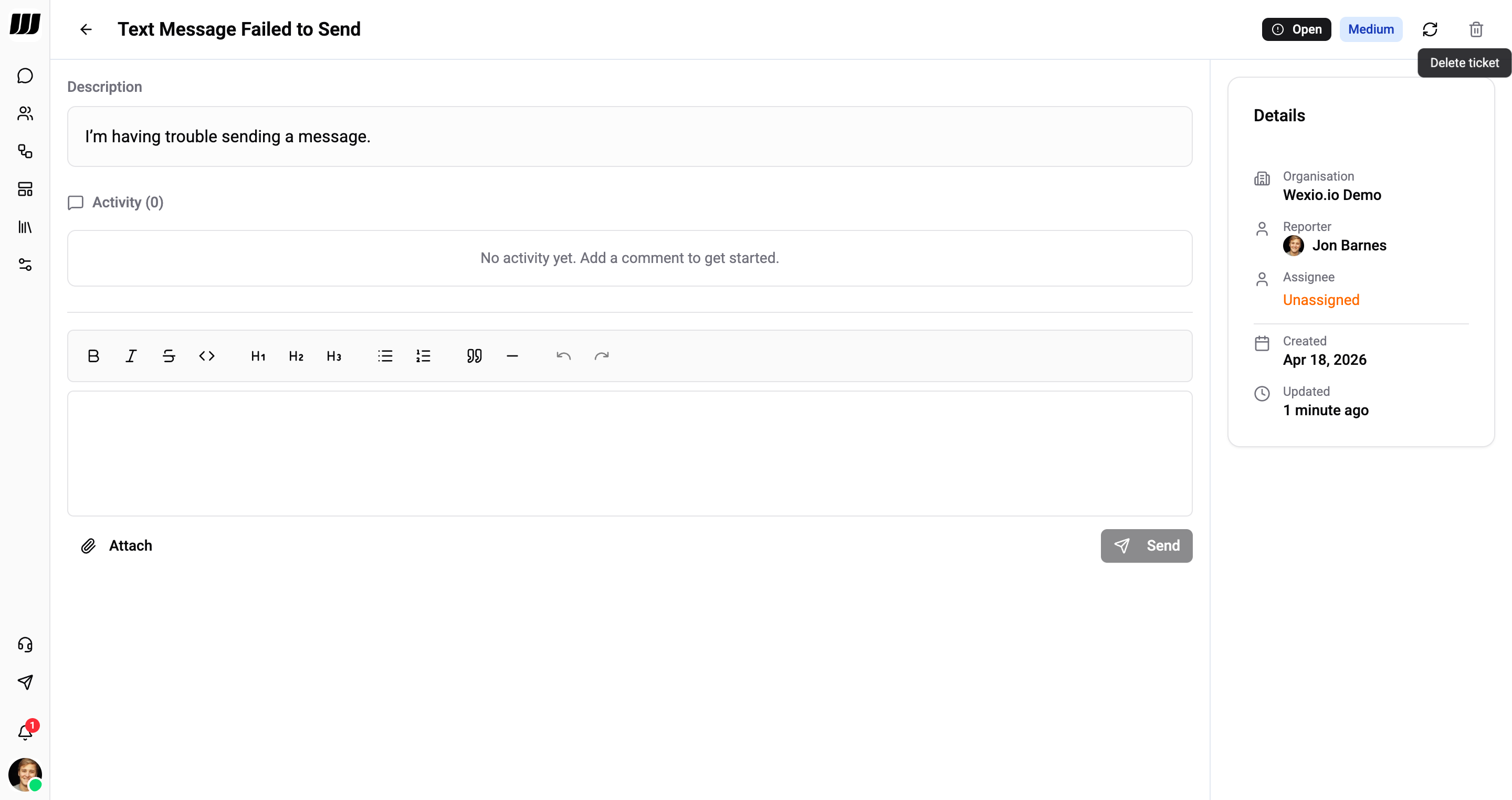Open the contacts people sidebar icon
The height and width of the screenshot is (800, 1512).
pyautogui.click(x=25, y=113)
